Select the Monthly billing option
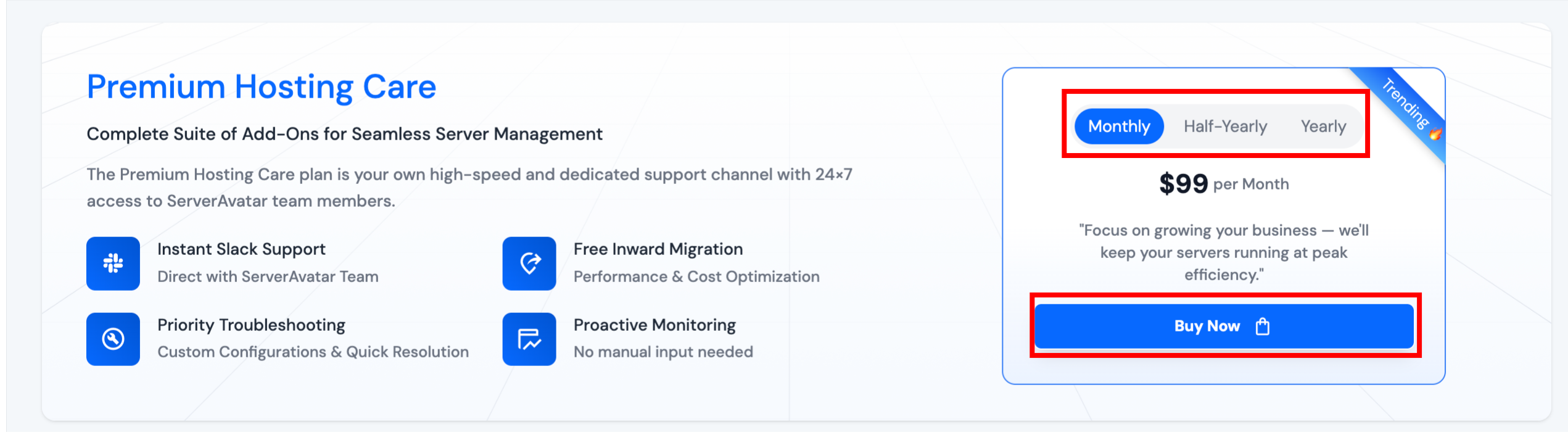Image resolution: width=1568 pixels, height=432 pixels. click(x=1119, y=127)
